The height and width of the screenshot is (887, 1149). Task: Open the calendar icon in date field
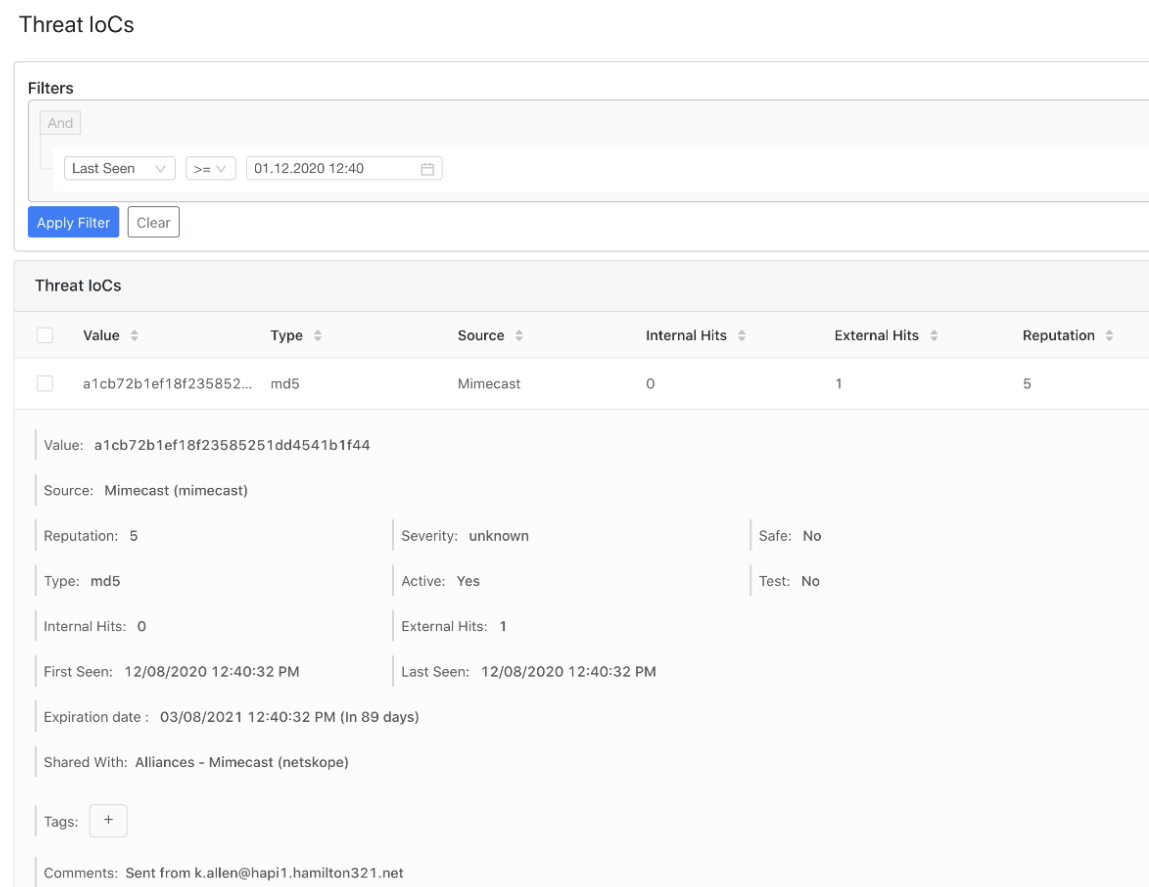point(426,168)
